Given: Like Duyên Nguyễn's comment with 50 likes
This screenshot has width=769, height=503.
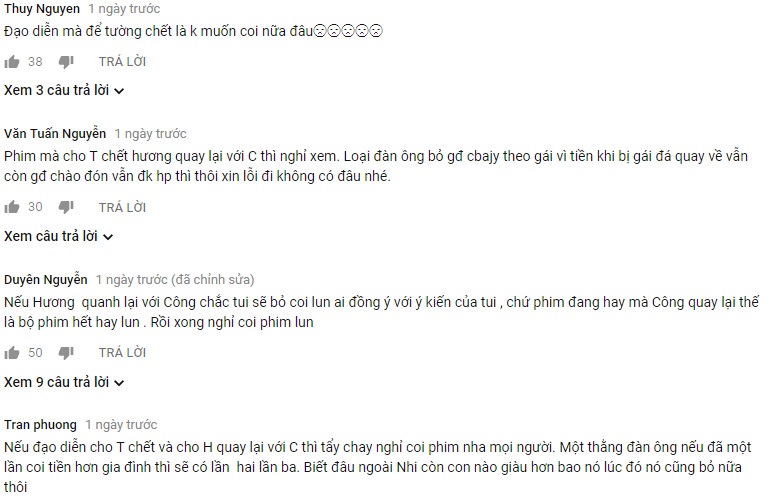Looking at the screenshot, I should coord(12,352).
